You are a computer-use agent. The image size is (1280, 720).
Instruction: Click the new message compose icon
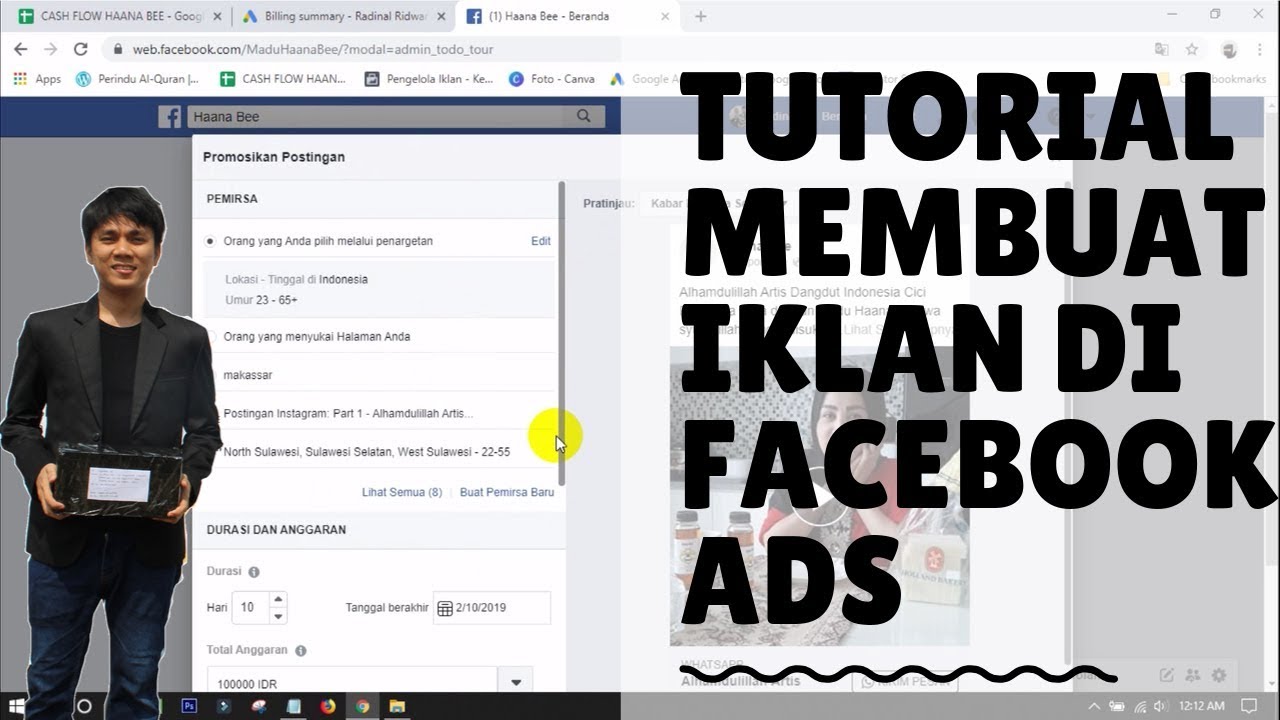point(1167,676)
